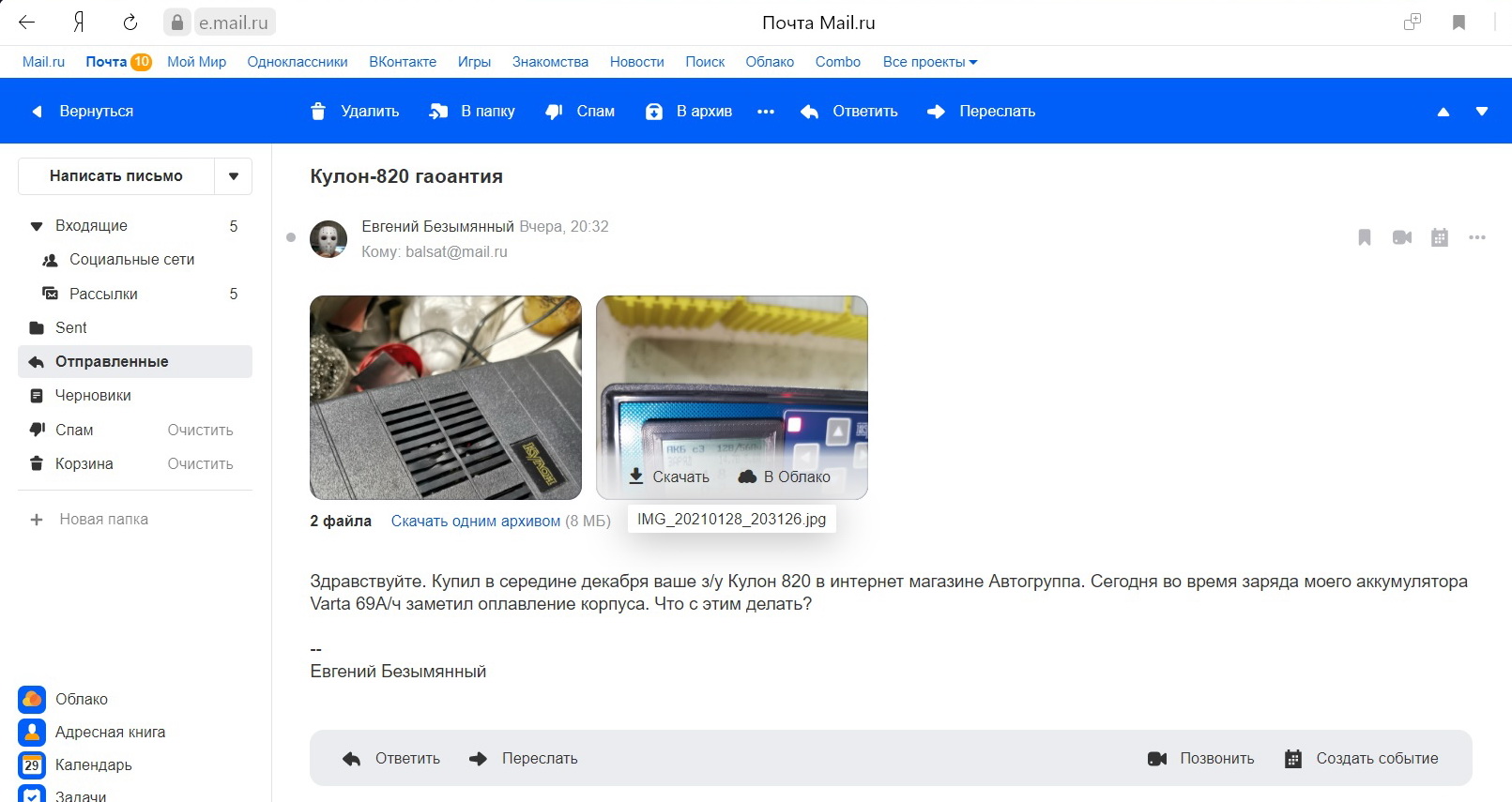Bookmark the page in browser toolbar

point(1459,23)
